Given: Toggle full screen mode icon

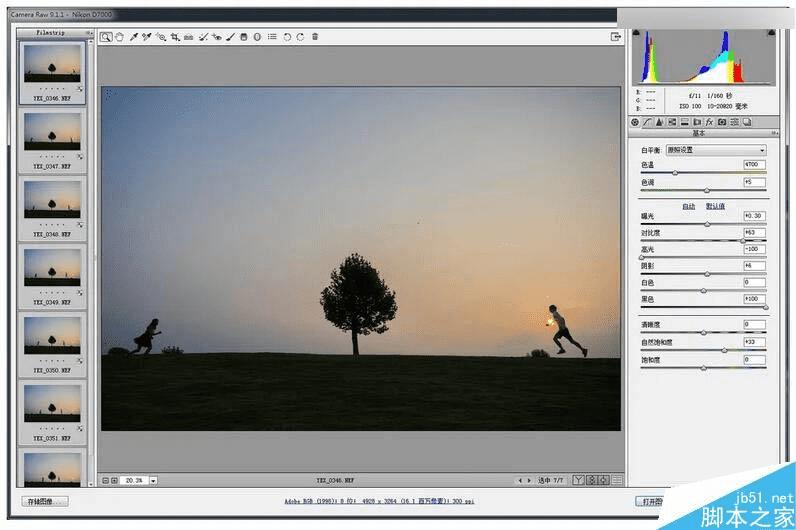Looking at the screenshot, I should [x=616, y=37].
